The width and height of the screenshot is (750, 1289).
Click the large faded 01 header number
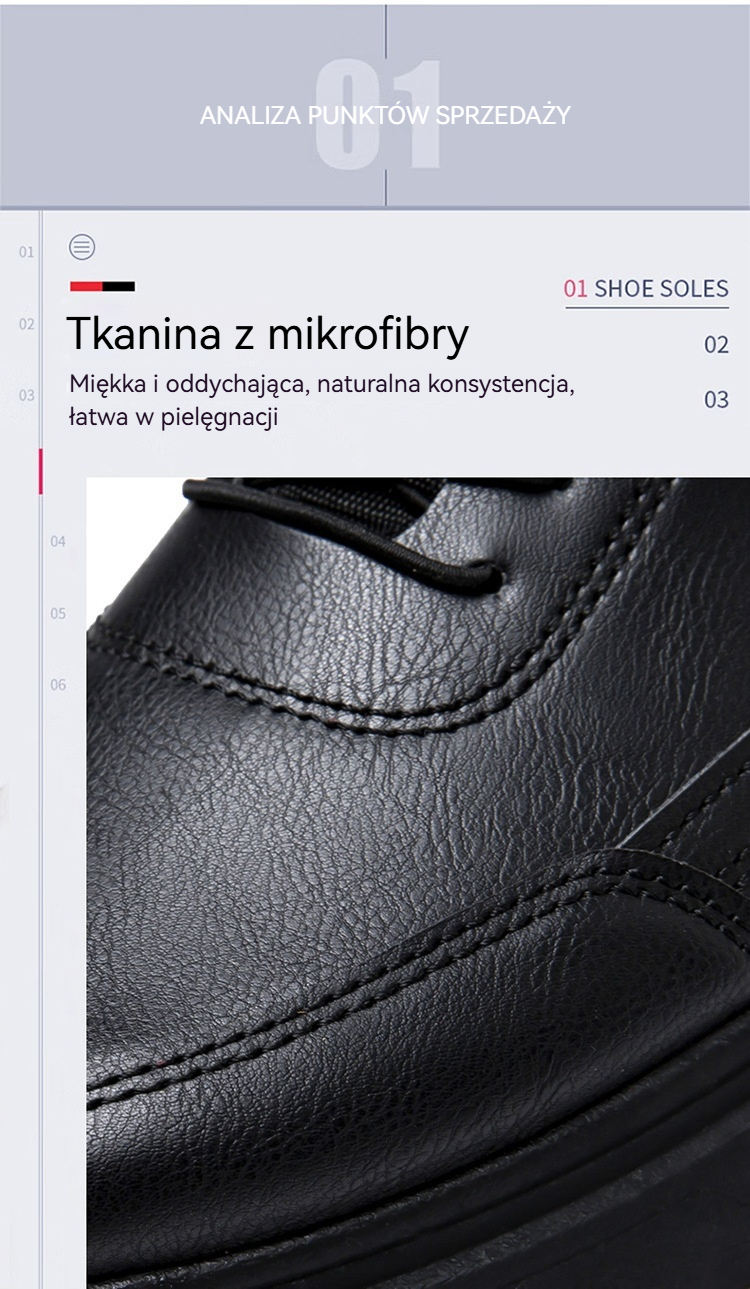point(378,115)
